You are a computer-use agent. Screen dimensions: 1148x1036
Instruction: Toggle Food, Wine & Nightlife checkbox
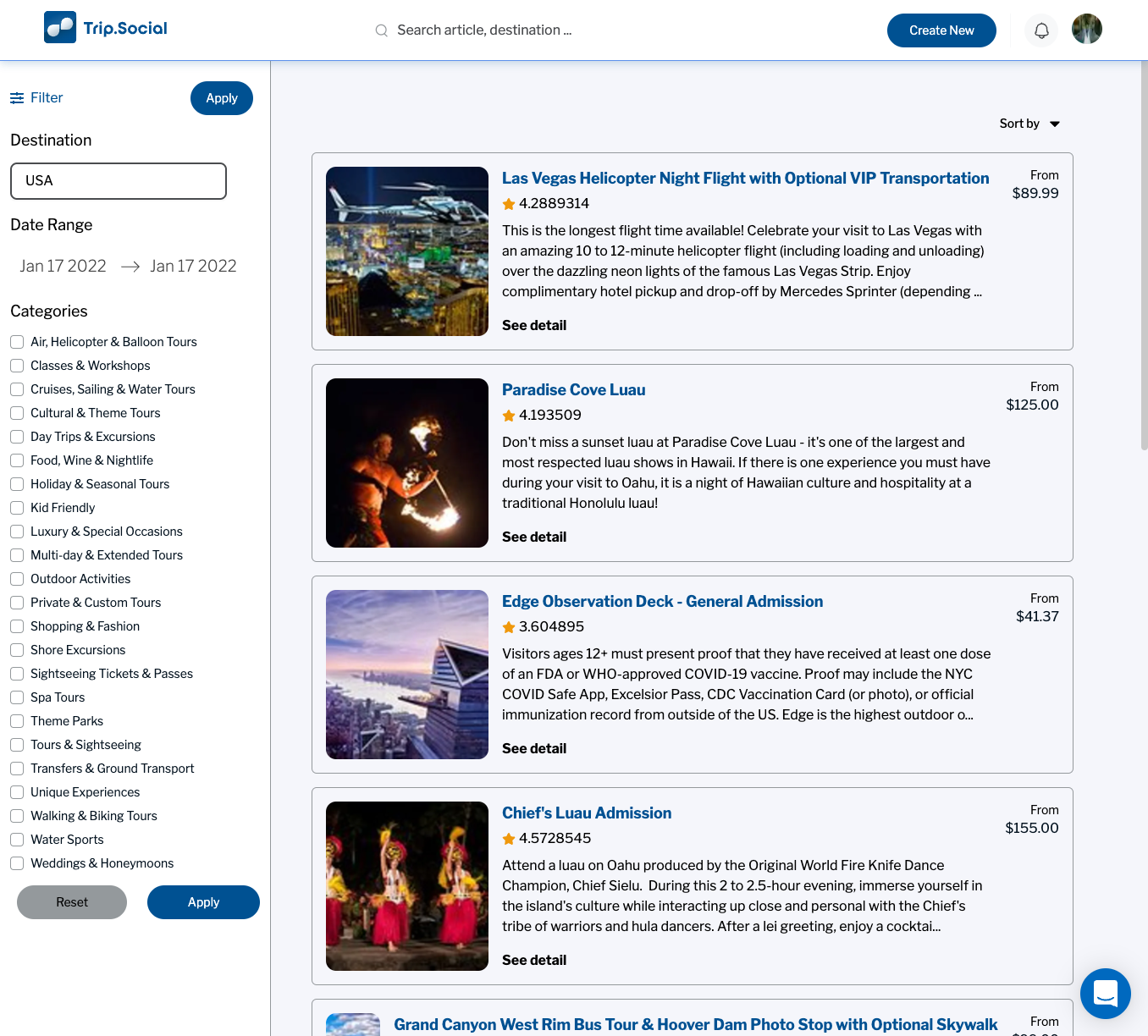pos(17,460)
